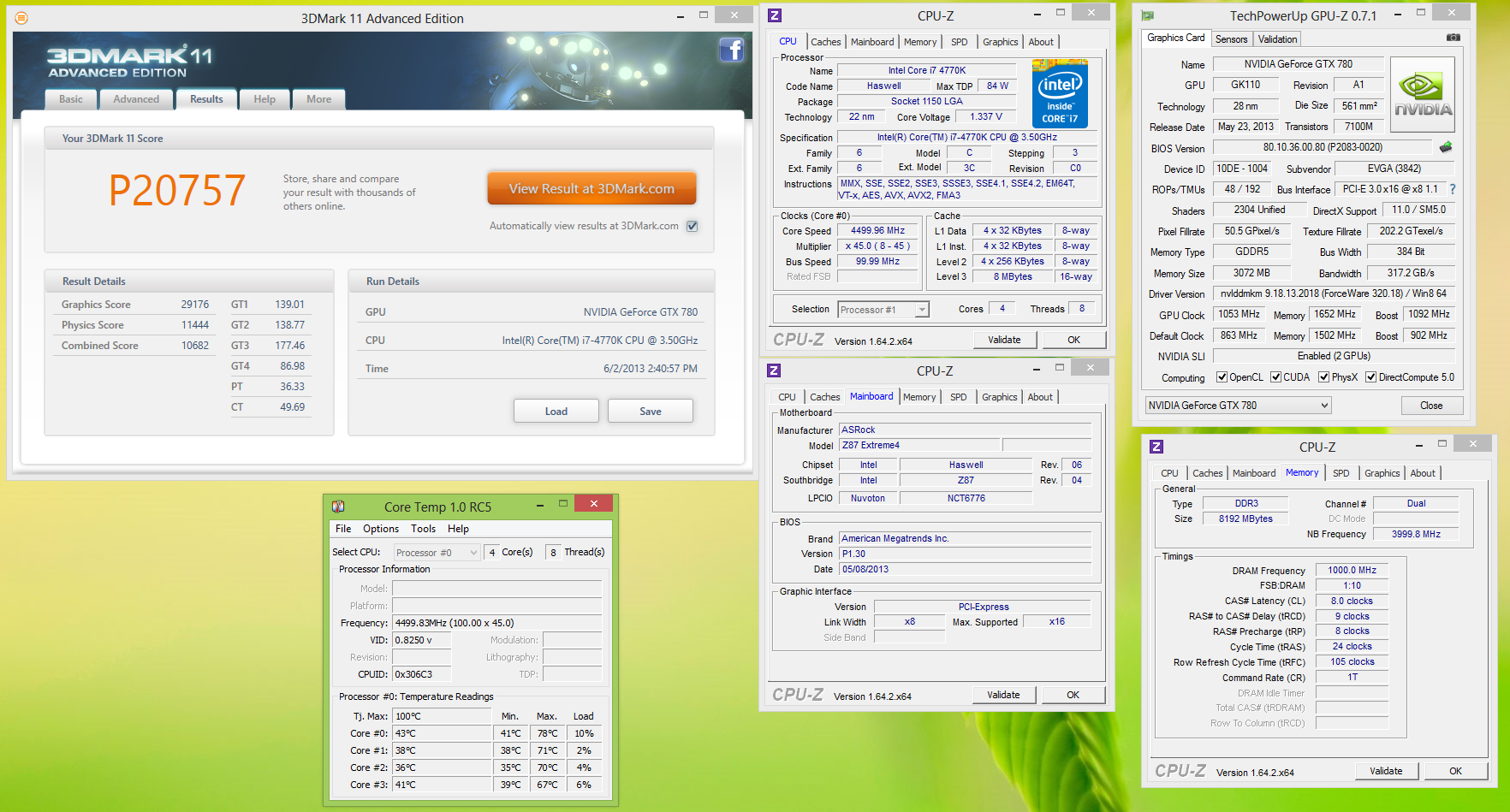The width and height of the screenshot is (1510, 812).
Task: Click the NVIDIA logo in GPU-Z
Action: click(1423, 94)
